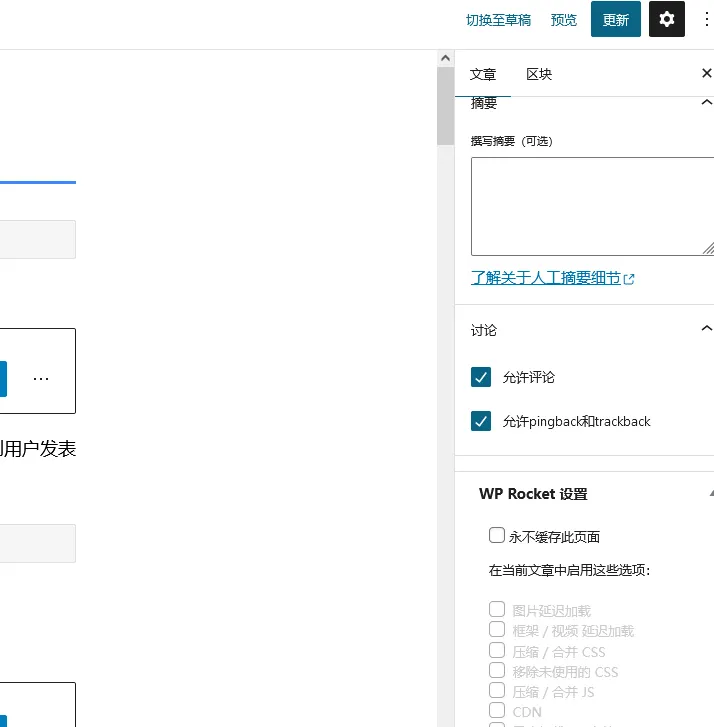Switch to the 区块 tab

point(539,74)
